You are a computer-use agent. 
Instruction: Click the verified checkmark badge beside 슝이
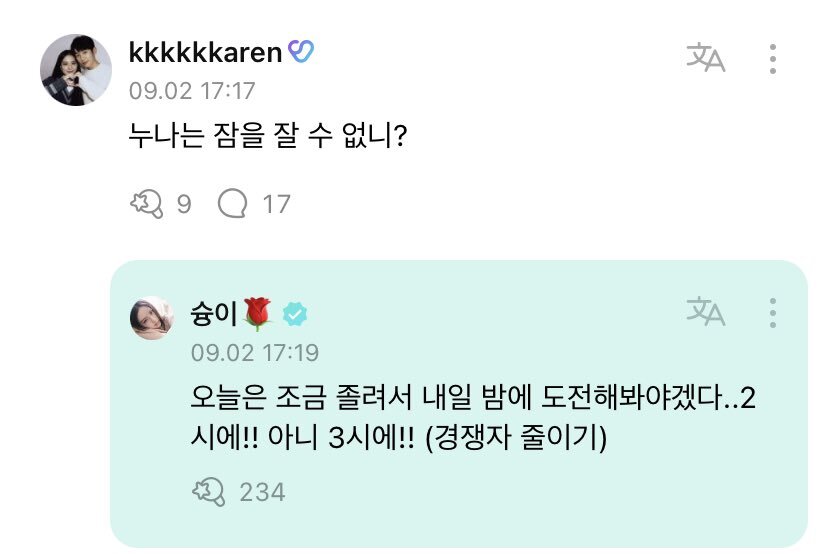click(x=295, y=315)
